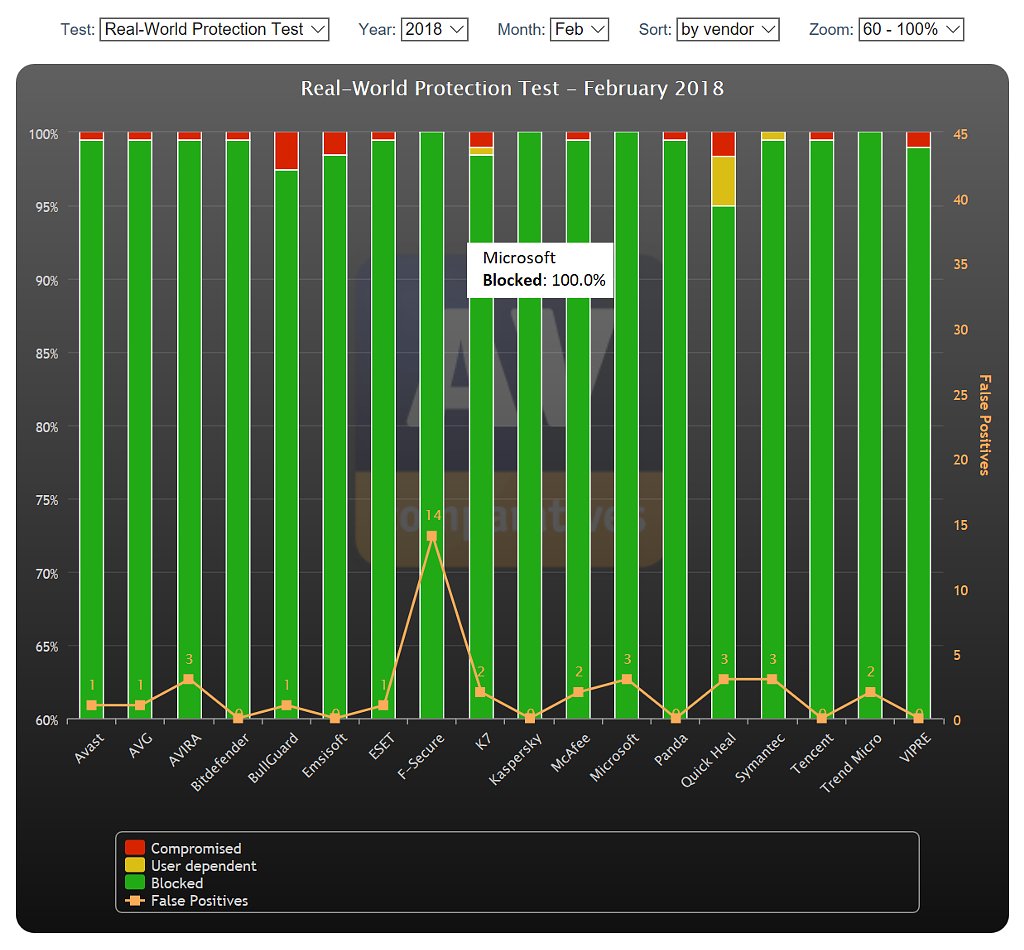The height and width of the screenshot is (950, 1024).
Task: Click the yellow User dependent legend swatch
Action: 135,865
